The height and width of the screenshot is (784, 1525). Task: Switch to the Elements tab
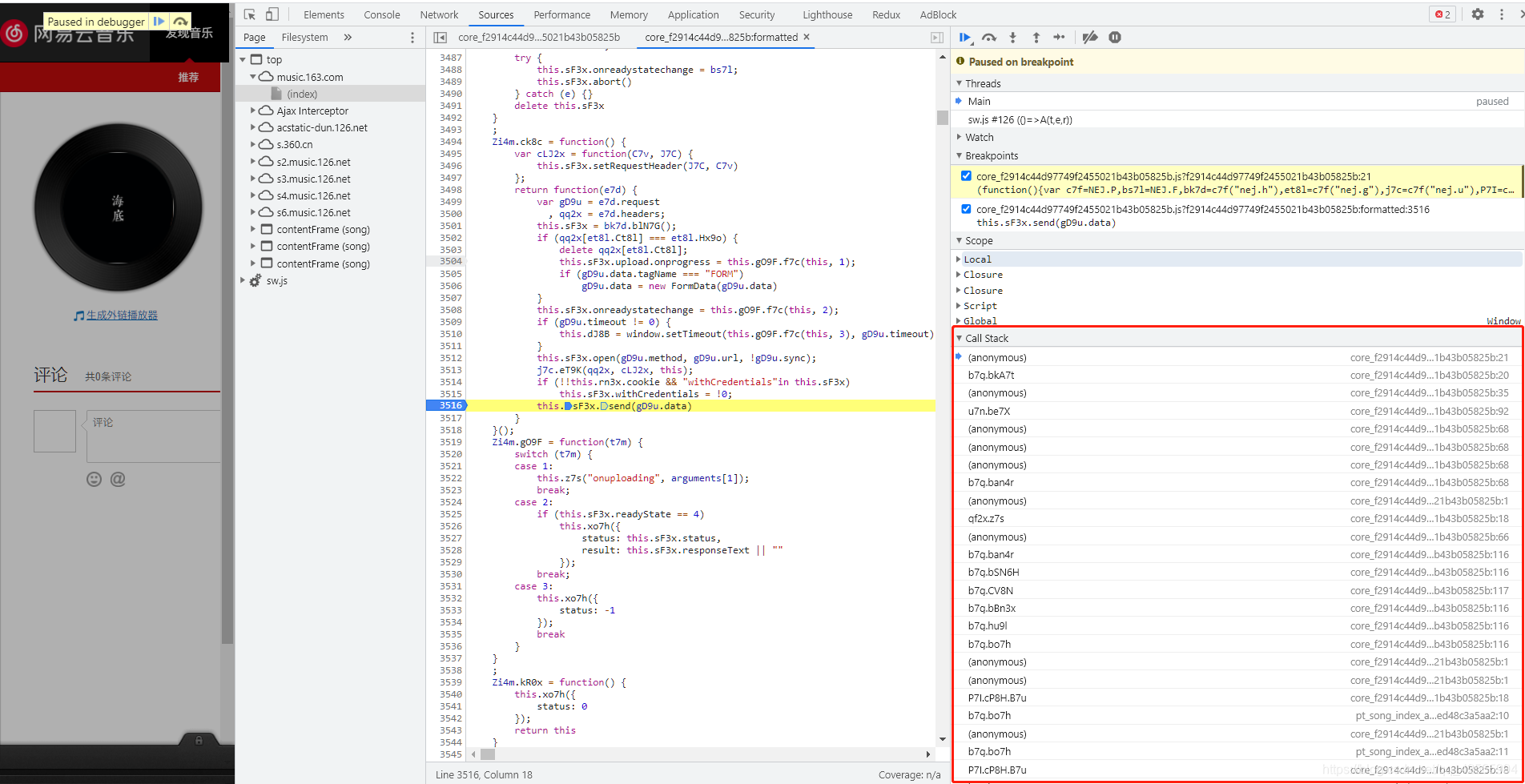324,14
